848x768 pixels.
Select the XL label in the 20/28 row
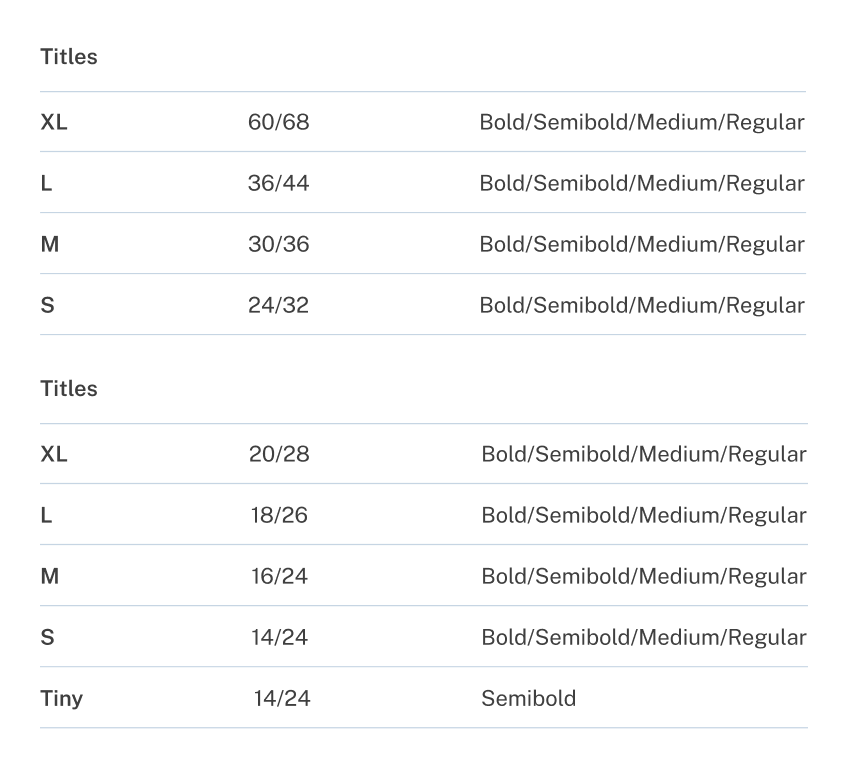[x=54, y=455]
